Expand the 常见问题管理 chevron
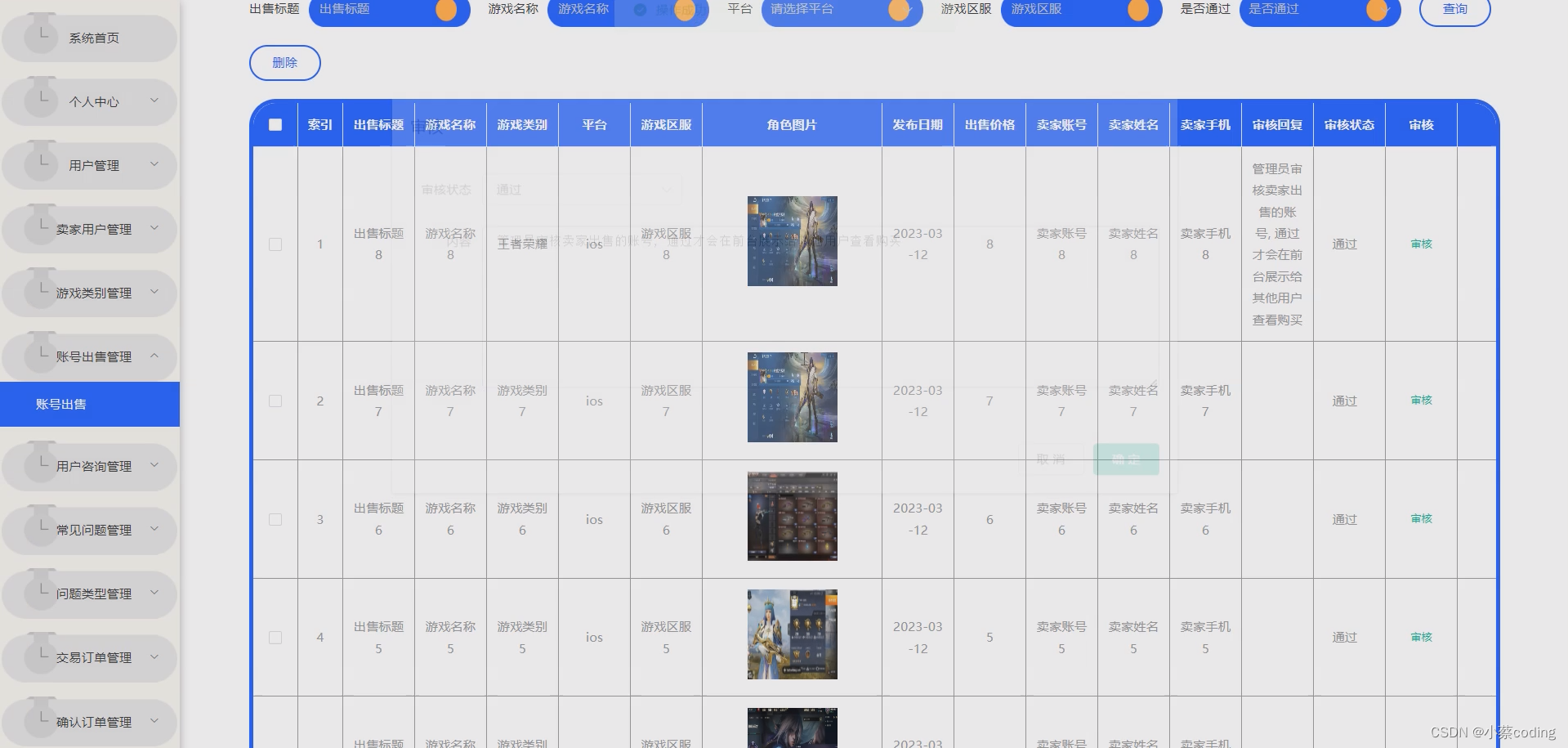The height and width of the screenshot is (748, 1568). [154, 529]
